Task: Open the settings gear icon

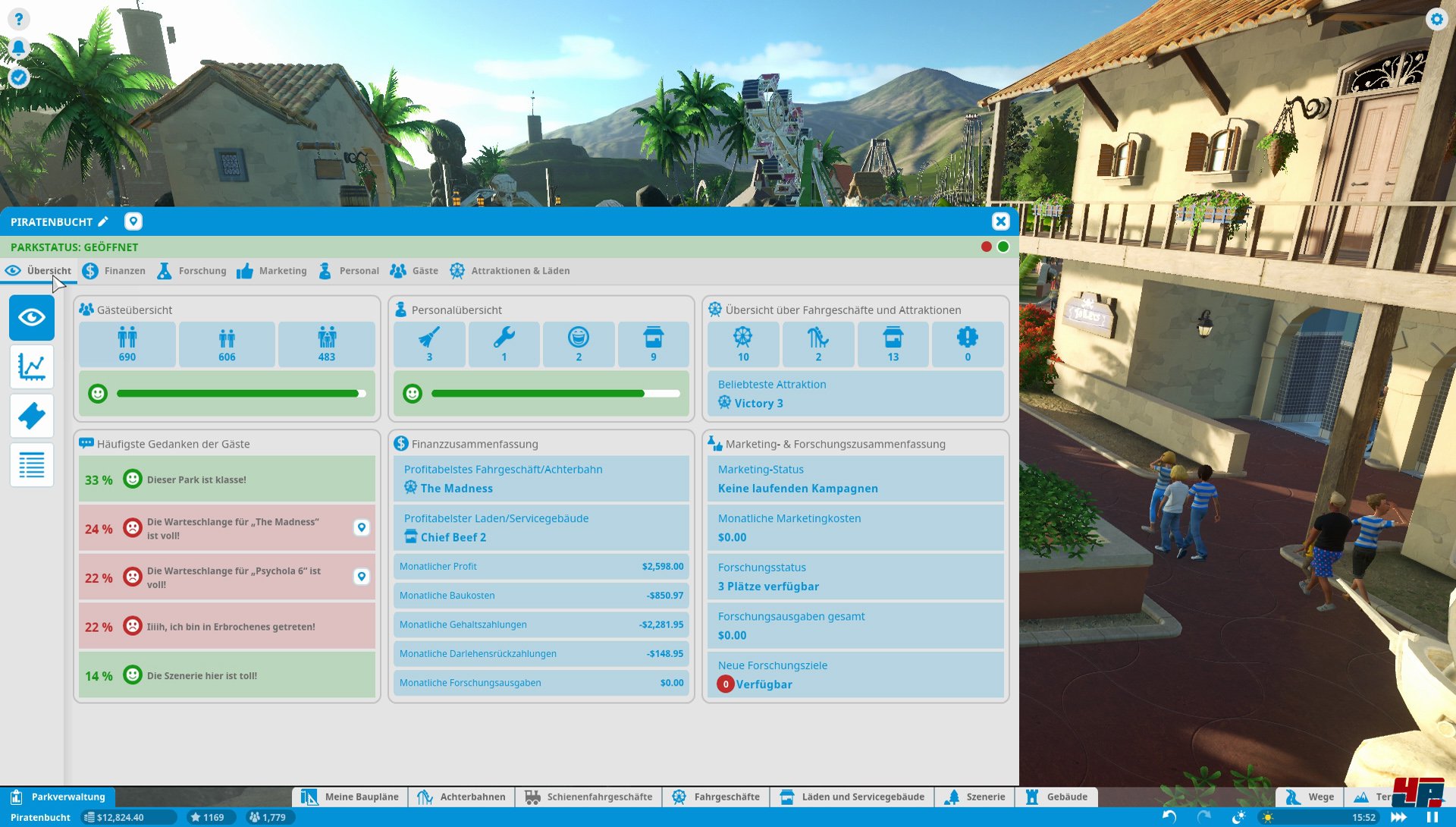Action: (1436, 20)
